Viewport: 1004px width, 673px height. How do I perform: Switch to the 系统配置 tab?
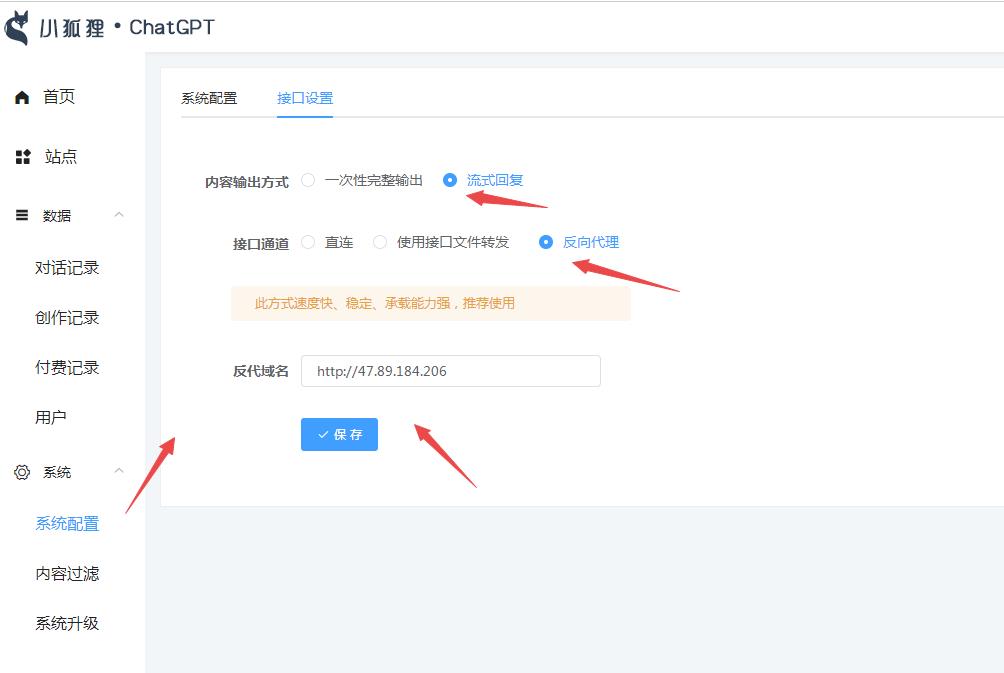(209, 98)
